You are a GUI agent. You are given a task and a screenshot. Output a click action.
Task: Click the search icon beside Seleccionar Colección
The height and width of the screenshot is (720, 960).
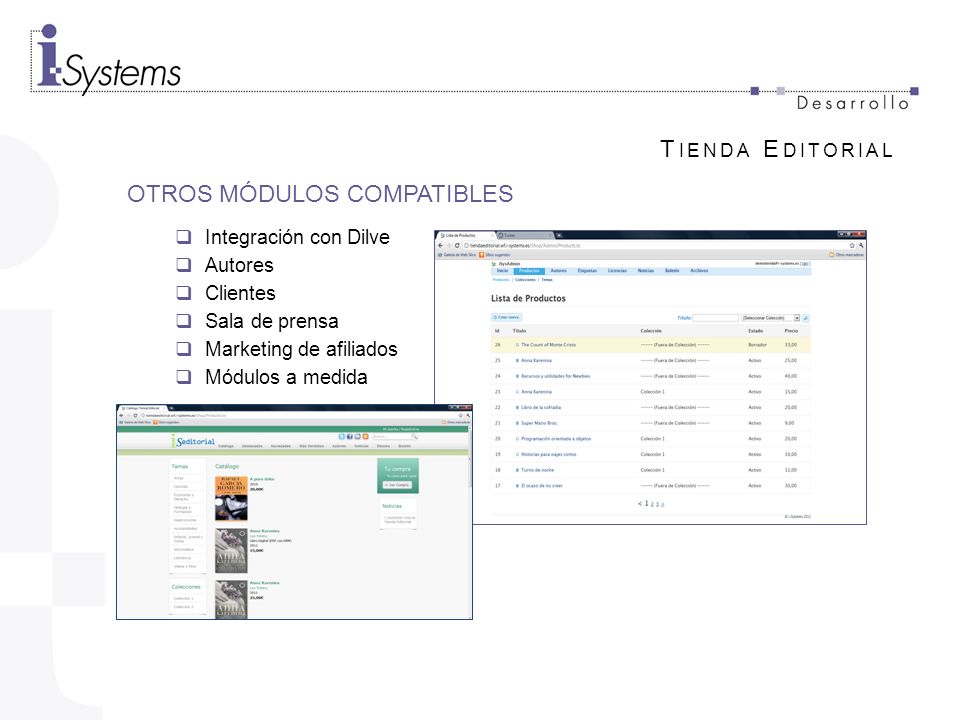click(806, 318)
